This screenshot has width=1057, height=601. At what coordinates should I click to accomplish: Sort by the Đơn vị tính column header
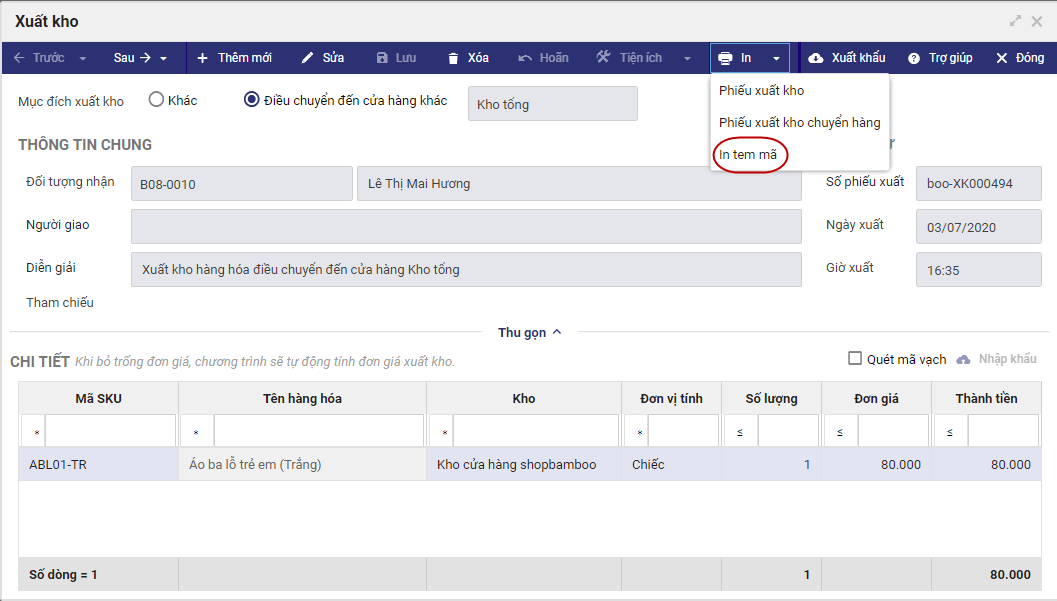tap(671, 398)
